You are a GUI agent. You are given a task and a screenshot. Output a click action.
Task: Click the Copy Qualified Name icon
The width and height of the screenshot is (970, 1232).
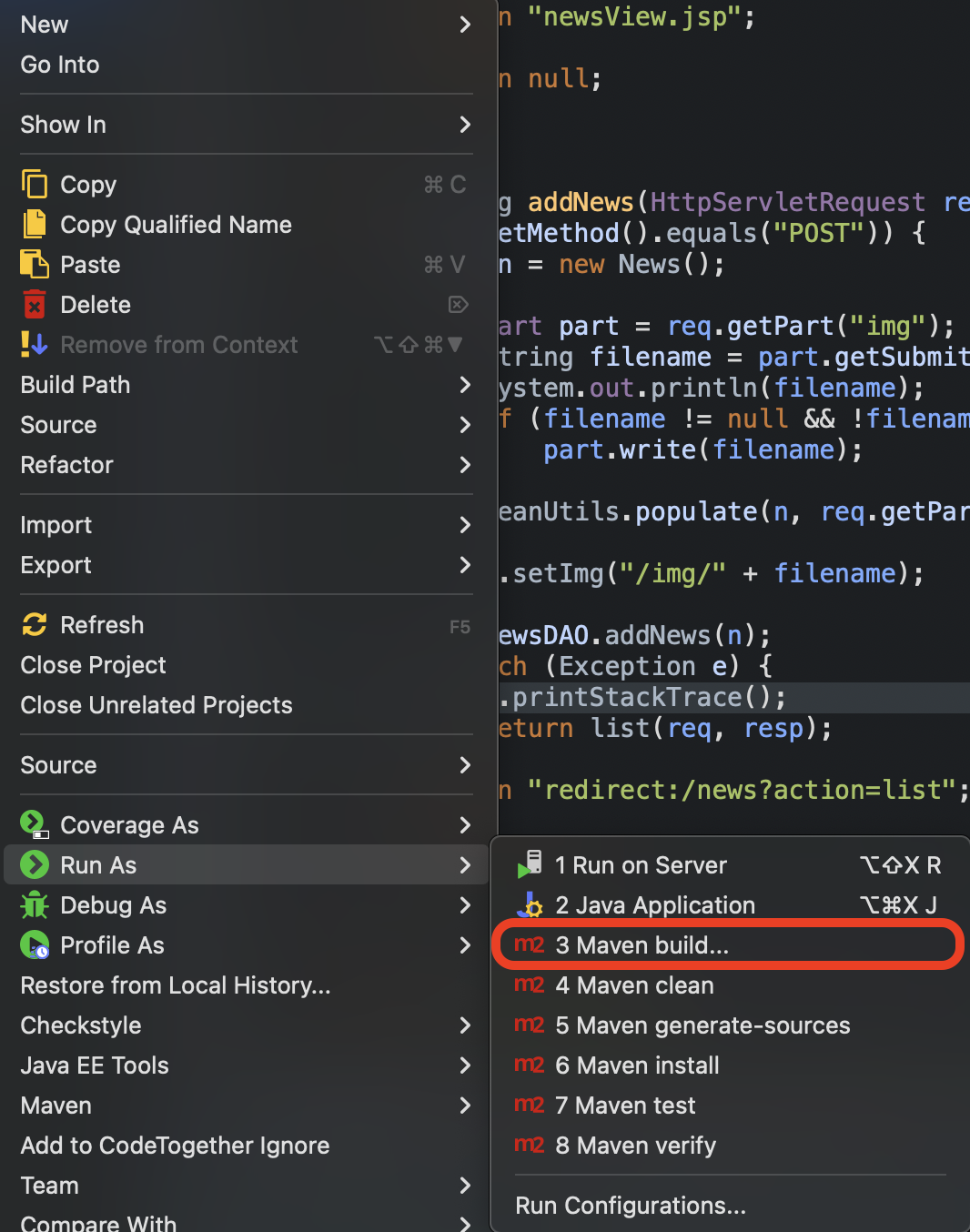pos(35,225)
